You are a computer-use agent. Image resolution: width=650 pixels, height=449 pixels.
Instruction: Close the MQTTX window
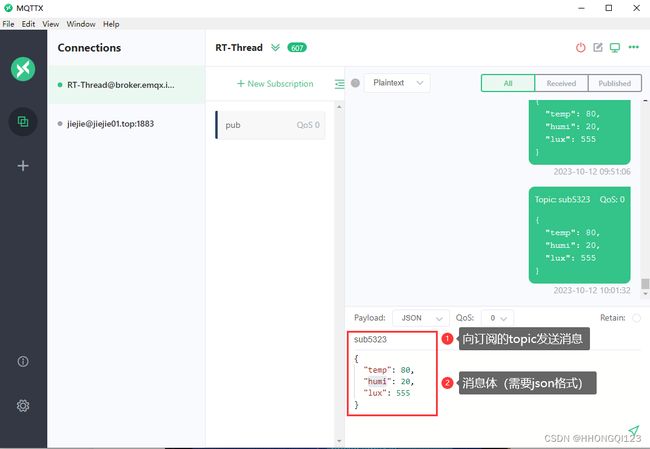coord(636,8)
